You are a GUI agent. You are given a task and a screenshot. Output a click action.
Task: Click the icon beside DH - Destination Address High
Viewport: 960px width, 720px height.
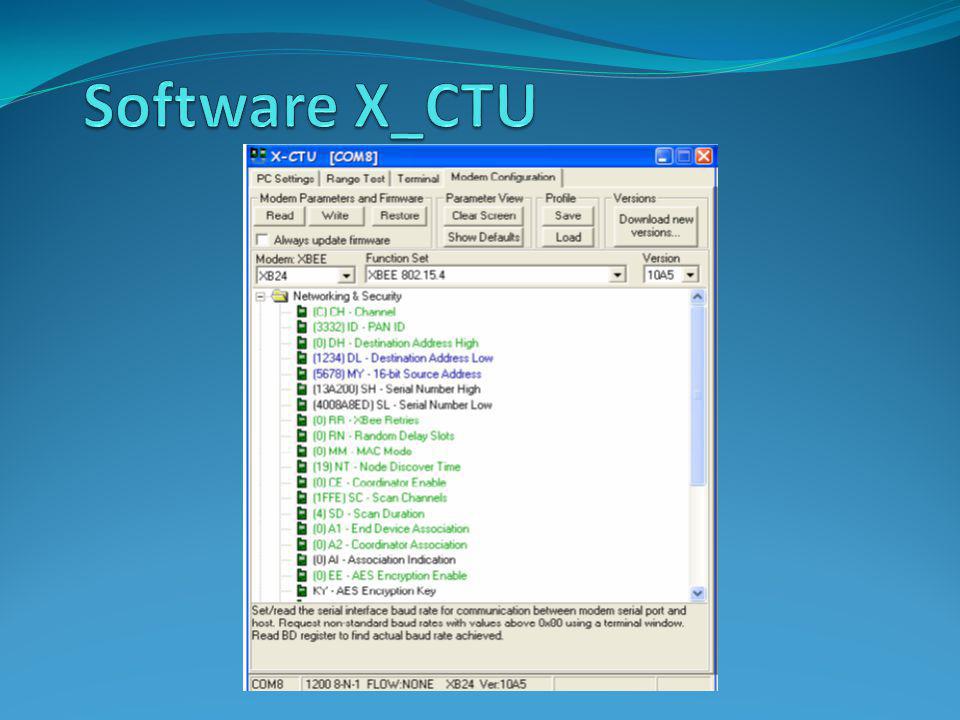pyautogui.click(x=301, y=343)
